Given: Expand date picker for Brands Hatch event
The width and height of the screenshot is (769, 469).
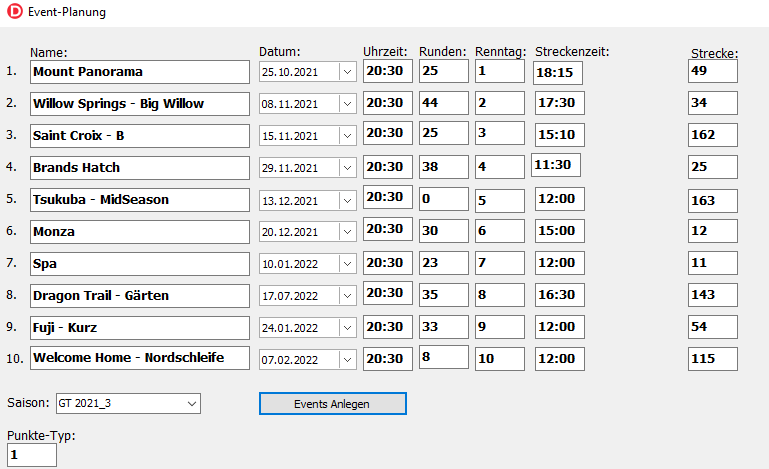Looking at the screenshot, I should click(x=347, y=168).
